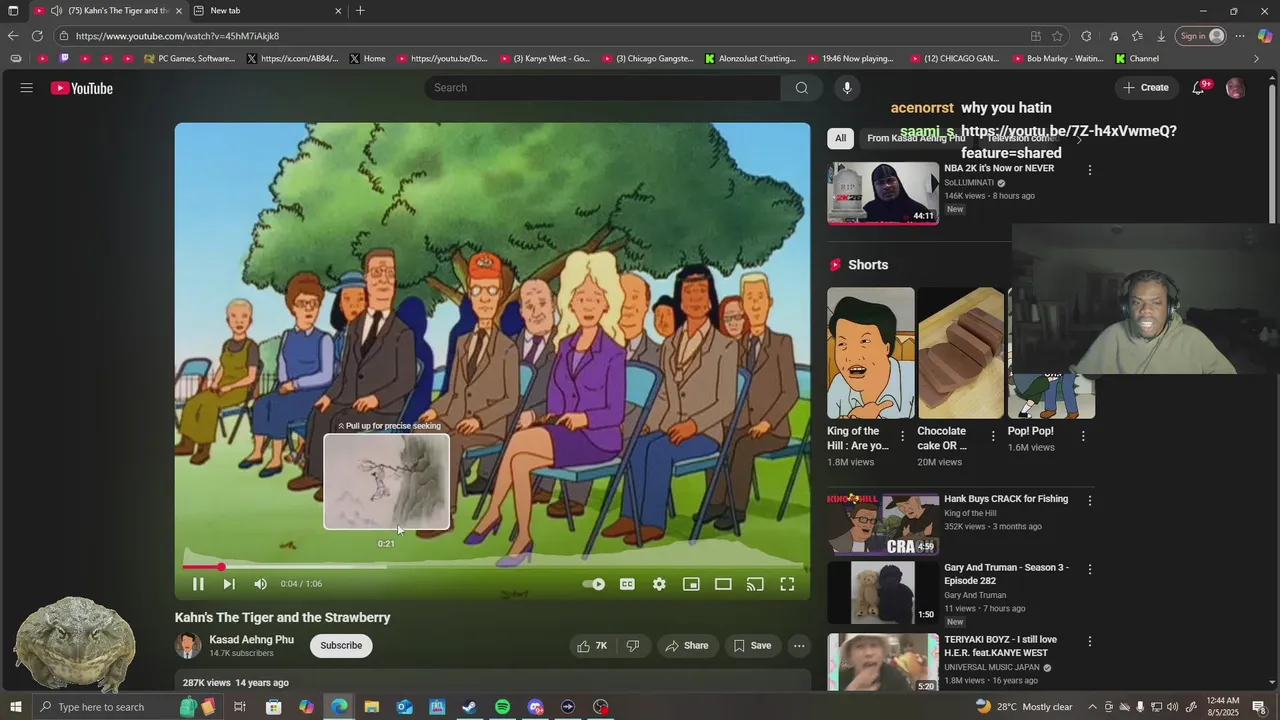1280x720 pixels.
Task: Open NBA 2K It's Now or NEVER thumbnail
Action: [x=883, y=193]
